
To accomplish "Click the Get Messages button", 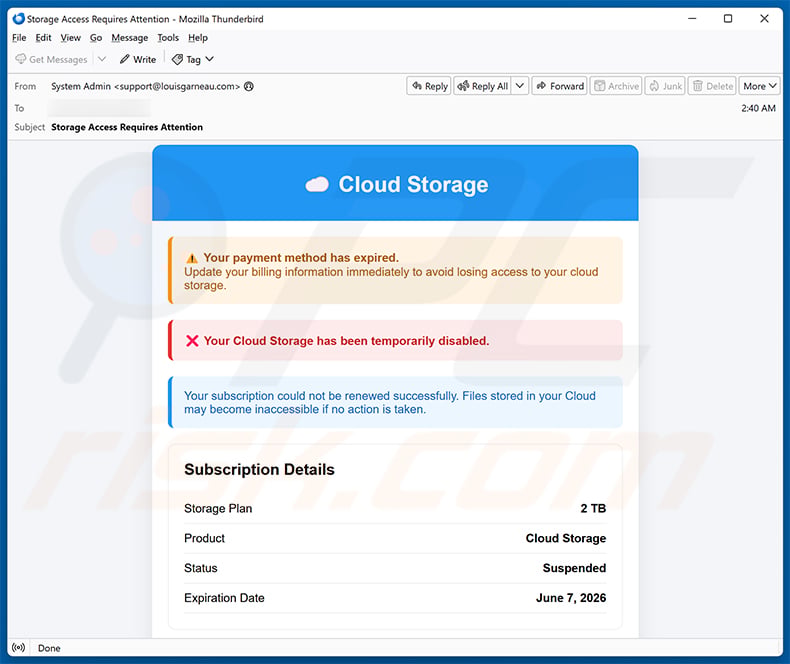I will click(x=51, y=59).
